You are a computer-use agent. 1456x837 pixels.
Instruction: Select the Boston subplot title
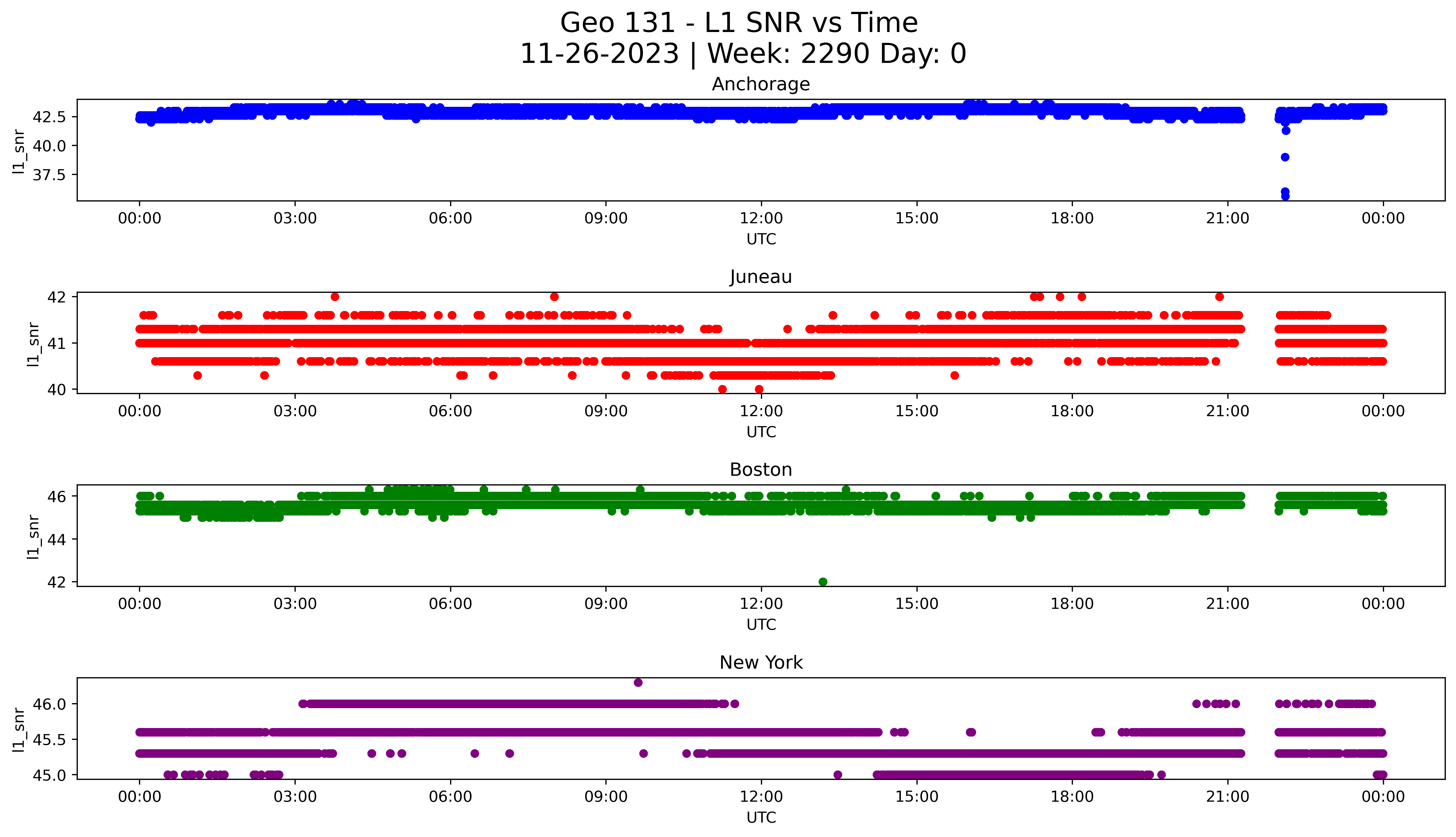[760, 470]
